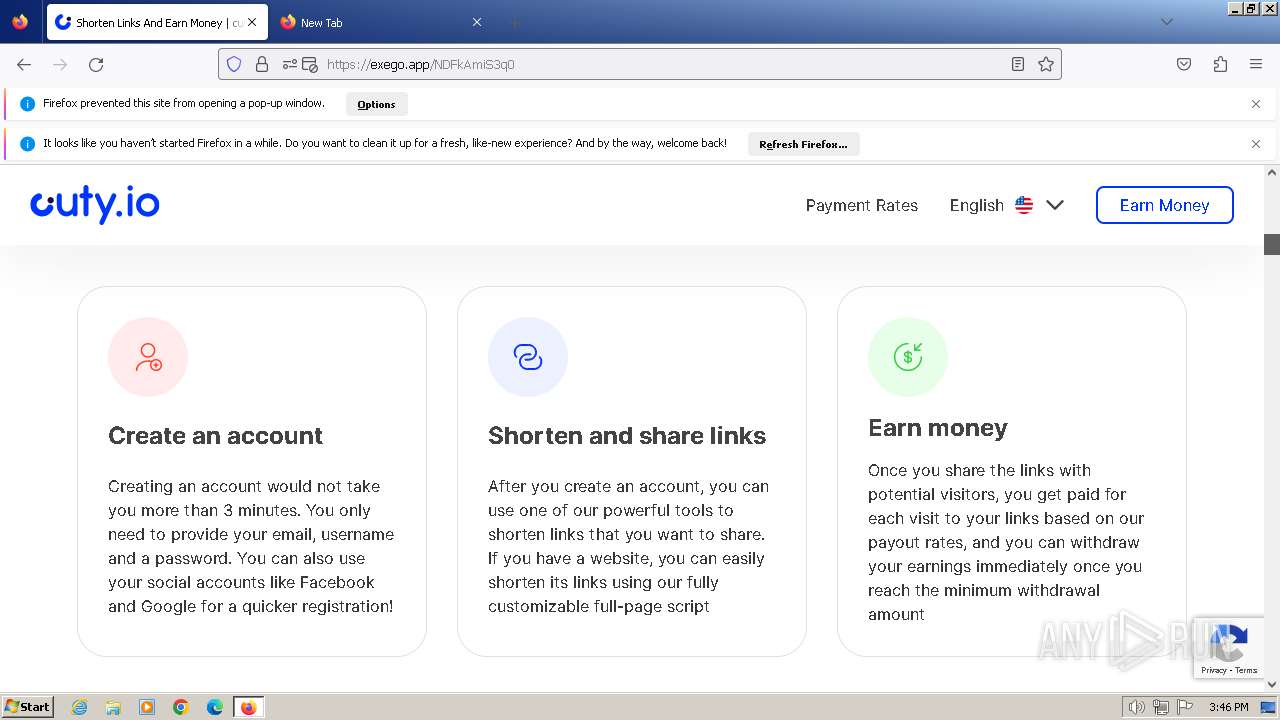Screen dimensions: 1280x720
Task: Launch Windows Media Player from taskbar
Action: click(147, 707)
